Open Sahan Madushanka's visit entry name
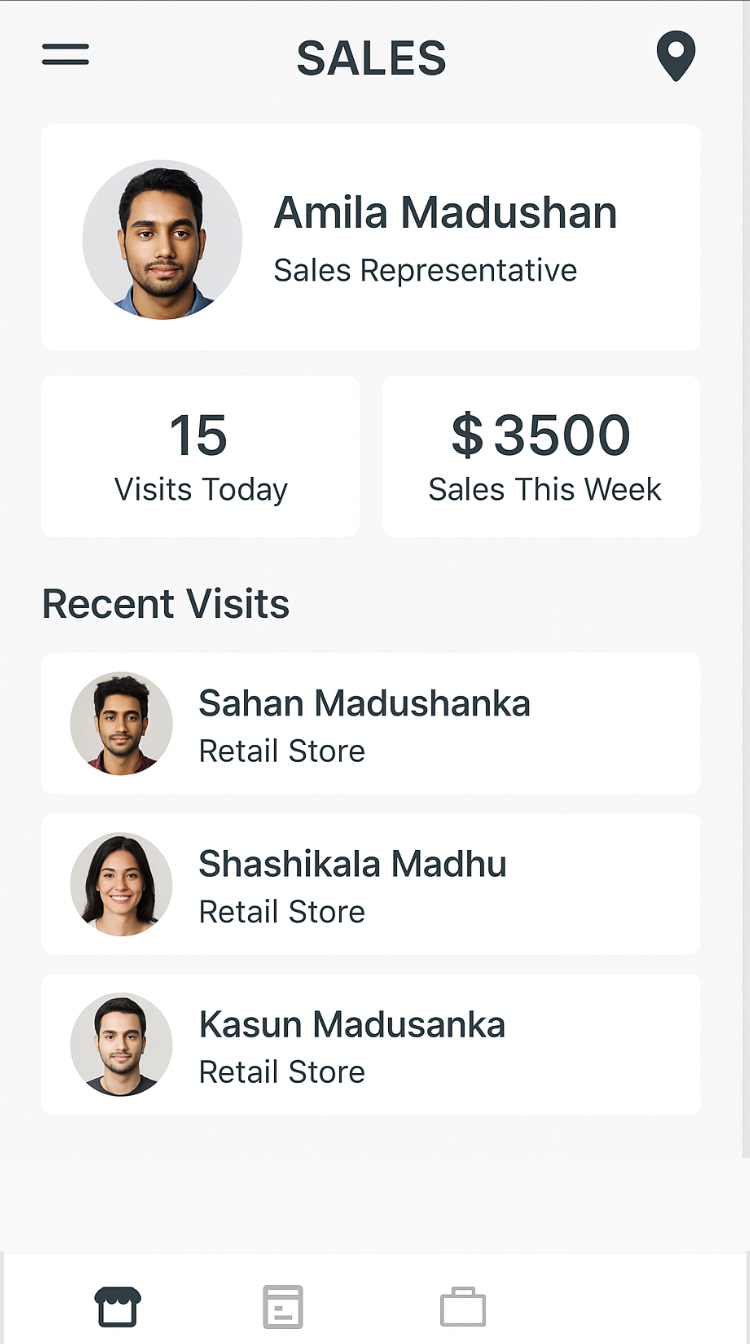Screen dimensions: 750x1344 (x=364, y=703)
